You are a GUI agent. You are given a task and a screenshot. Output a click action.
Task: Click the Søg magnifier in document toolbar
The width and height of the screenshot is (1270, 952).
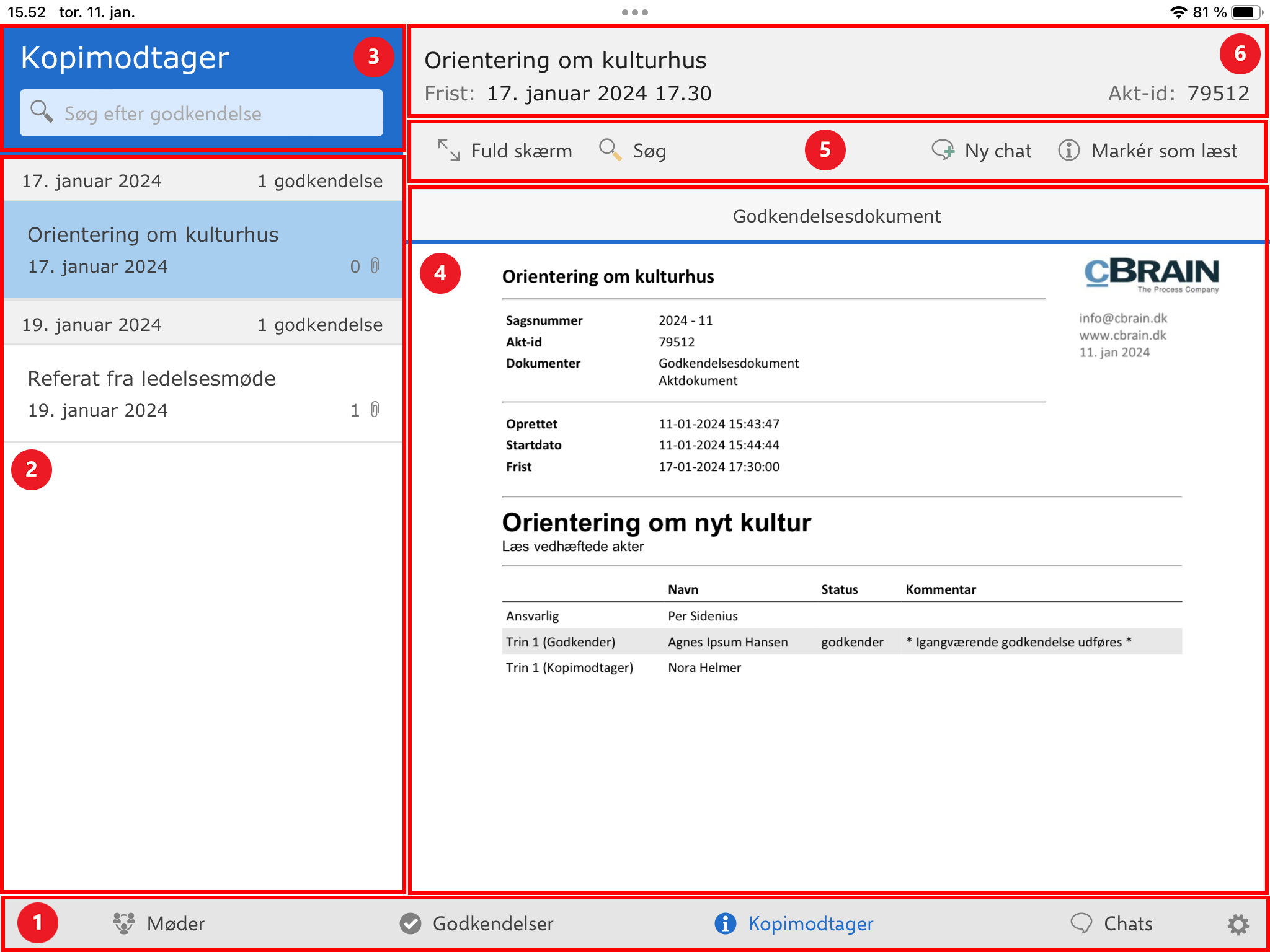[611, 151]
